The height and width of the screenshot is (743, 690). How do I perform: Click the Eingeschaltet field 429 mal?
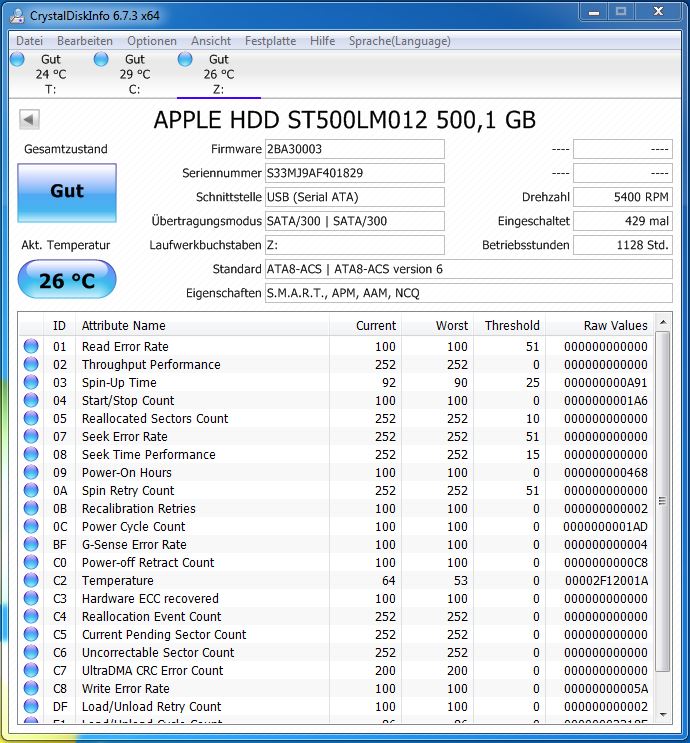coord(623,221)
